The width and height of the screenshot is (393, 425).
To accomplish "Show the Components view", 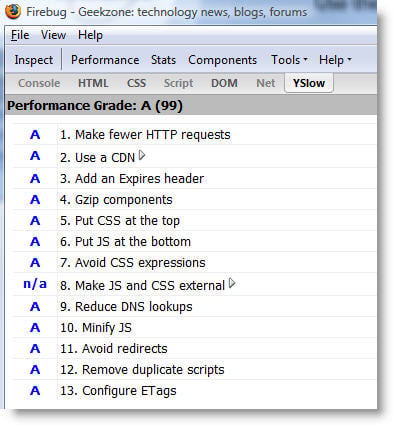I will click(222, 60).
